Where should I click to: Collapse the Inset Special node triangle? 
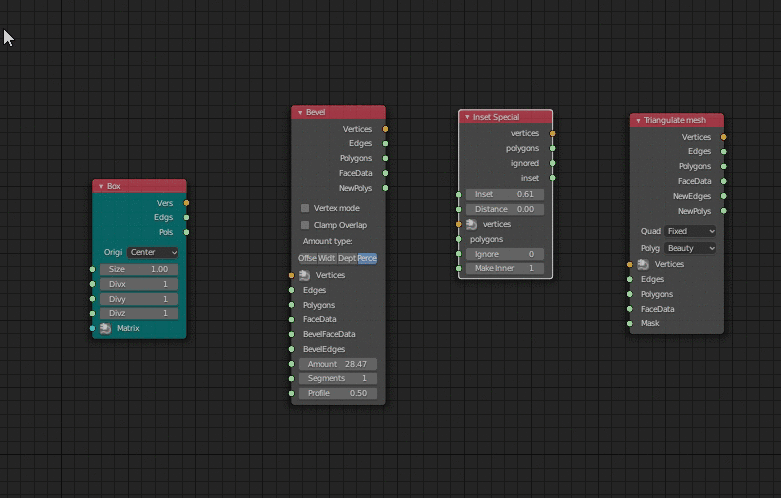467,117
